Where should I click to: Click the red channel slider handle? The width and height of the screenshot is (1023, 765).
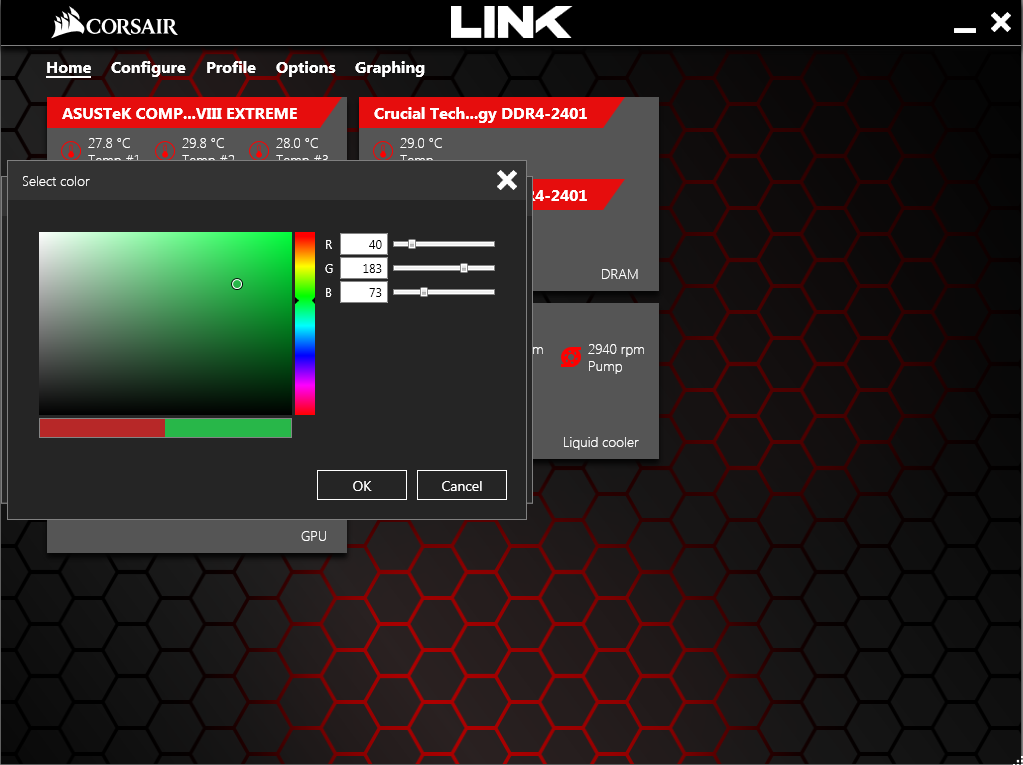[x=412, y=244]
